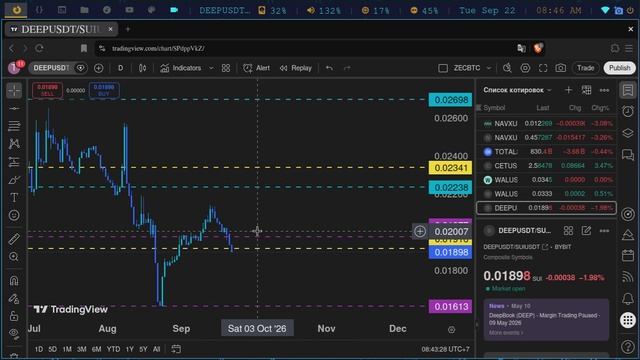Image resolution: width=640 pixels, height=360 pixels.
Task: Toggle magnet mode for drawings
Action: pos(14,281)
